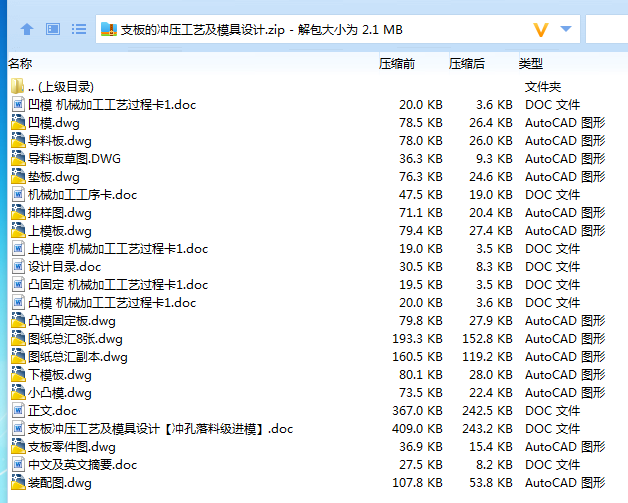Screen dimensions: 628x503
Task: Select the 凸固定 机械加工工艺过程卡1.doc icon
Action: 18,284
